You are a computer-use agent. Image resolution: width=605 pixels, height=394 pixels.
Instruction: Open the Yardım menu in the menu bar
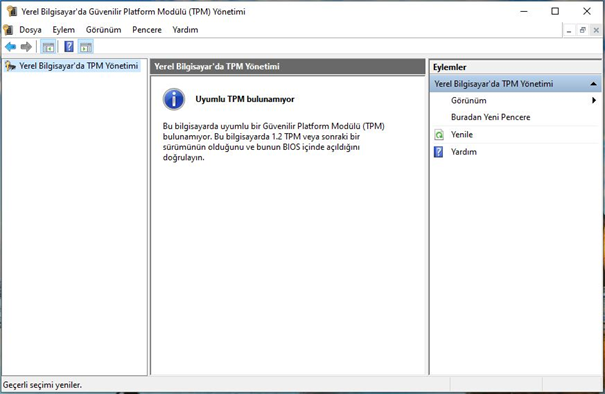pos(185,30)
